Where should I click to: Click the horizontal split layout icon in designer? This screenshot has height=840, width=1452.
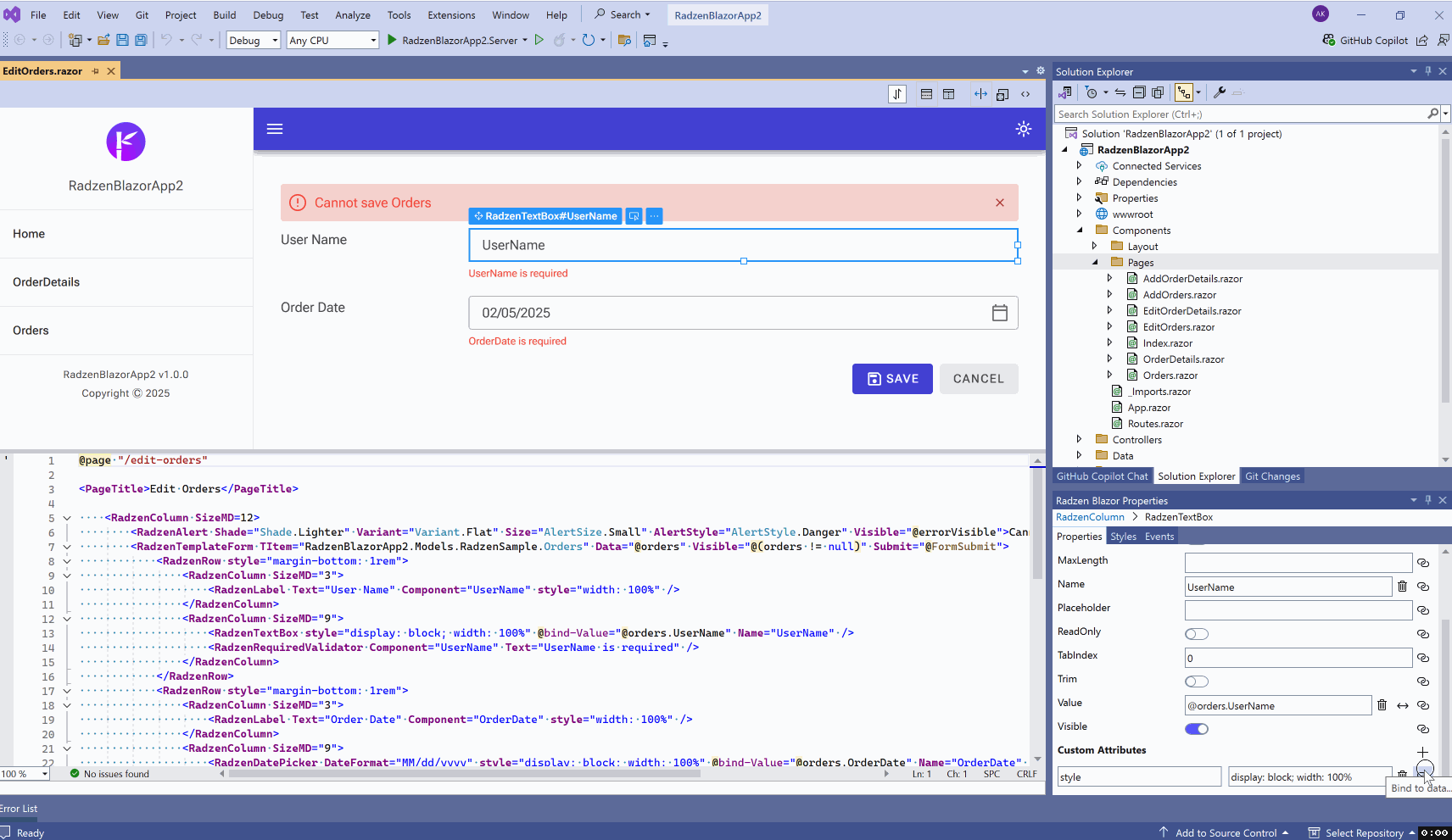tap(926, 94)
